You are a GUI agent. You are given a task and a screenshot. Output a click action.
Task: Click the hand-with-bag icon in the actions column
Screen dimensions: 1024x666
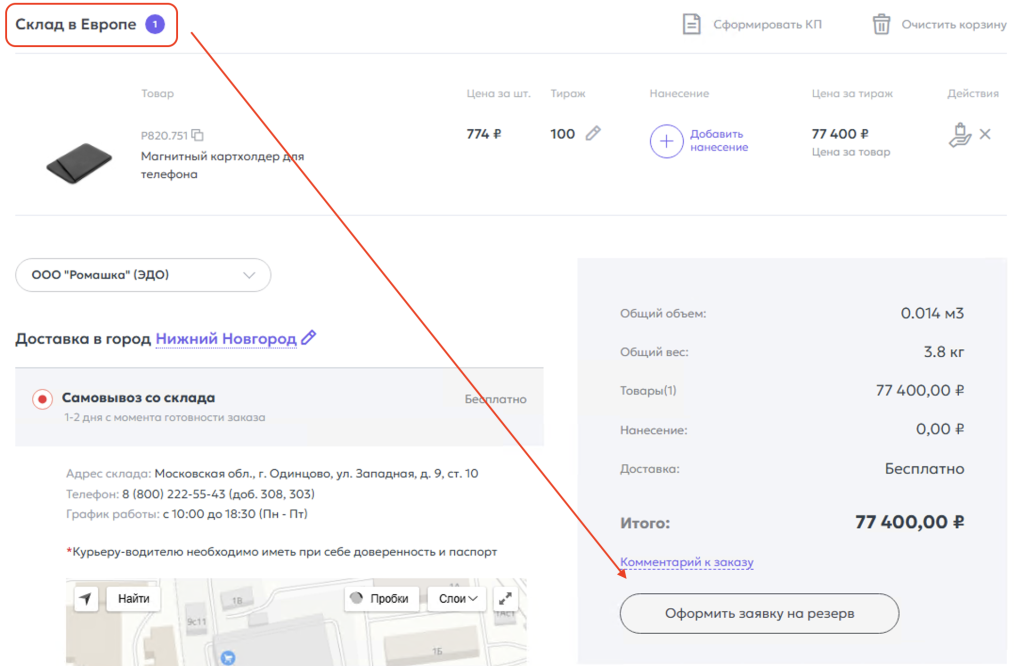click(x=959, y=135)
